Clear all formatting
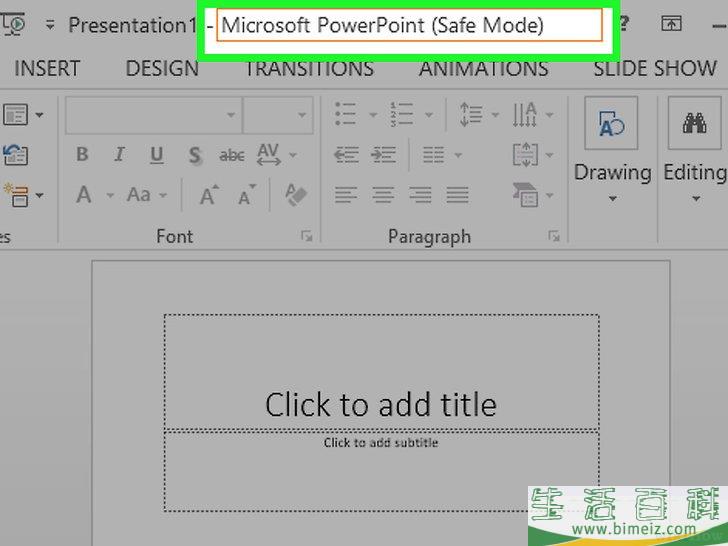The image size is (728, 546). pyautogui.click(x=296, y=195)
